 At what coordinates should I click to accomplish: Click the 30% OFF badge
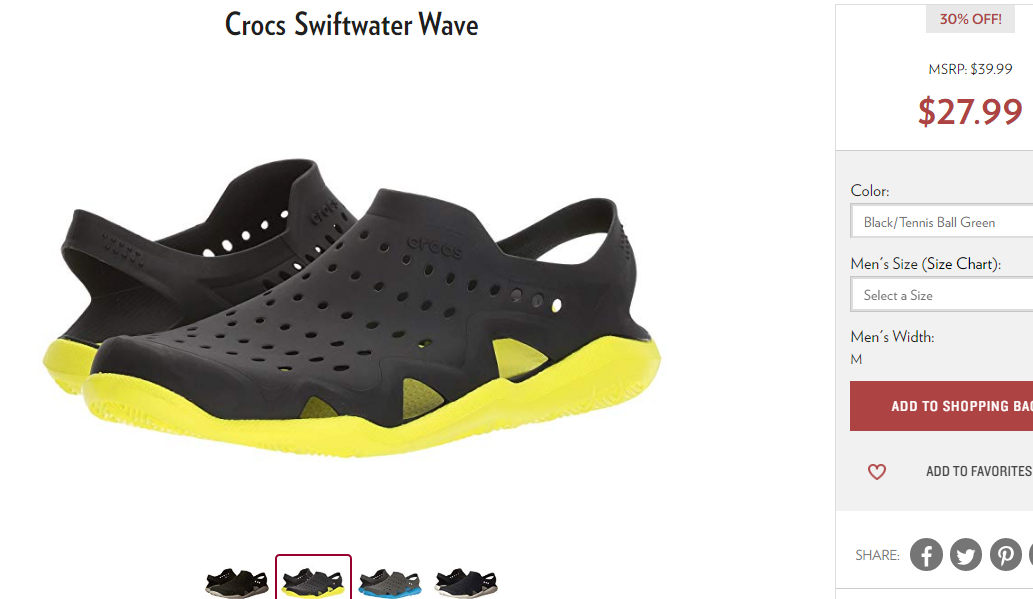coord(970,19)
